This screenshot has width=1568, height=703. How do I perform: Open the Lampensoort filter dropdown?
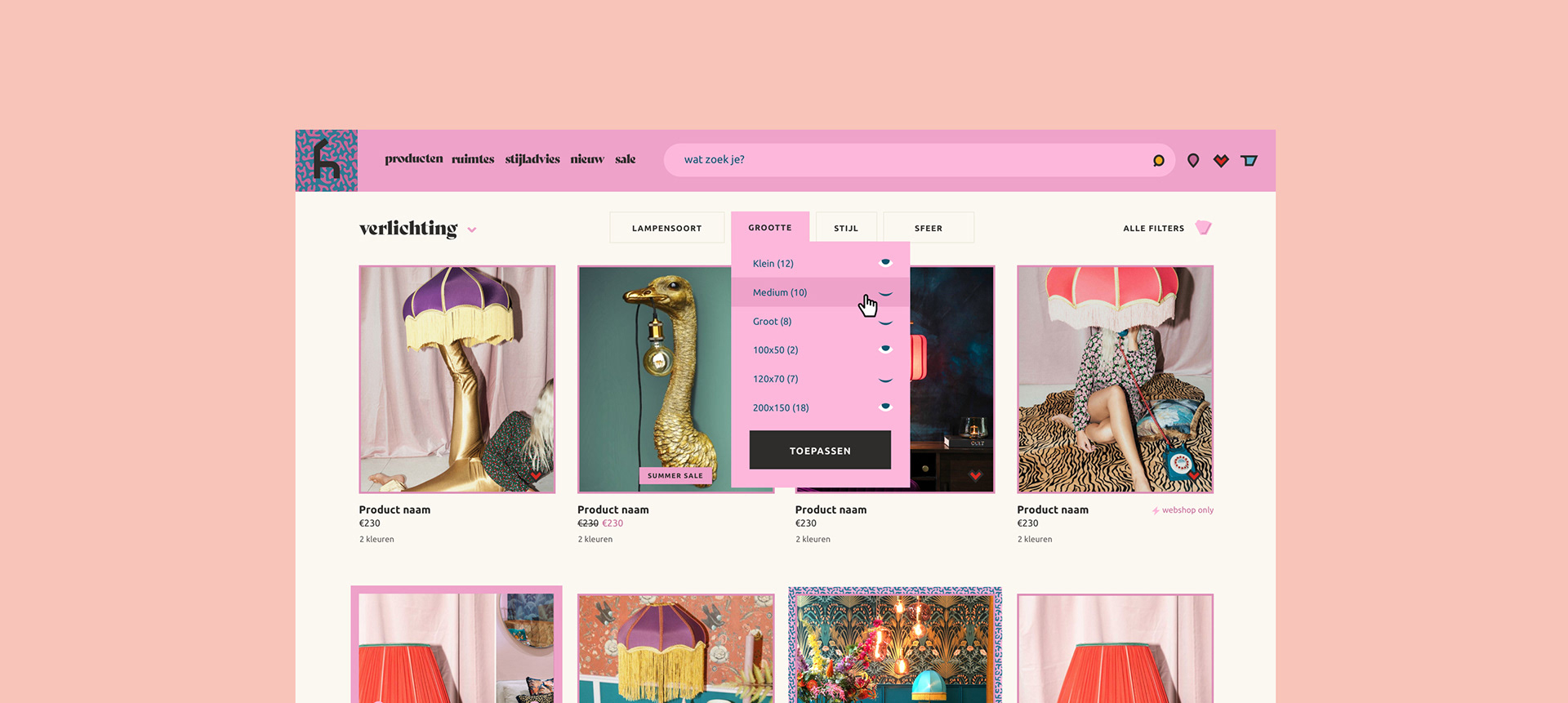pos(666,228)
